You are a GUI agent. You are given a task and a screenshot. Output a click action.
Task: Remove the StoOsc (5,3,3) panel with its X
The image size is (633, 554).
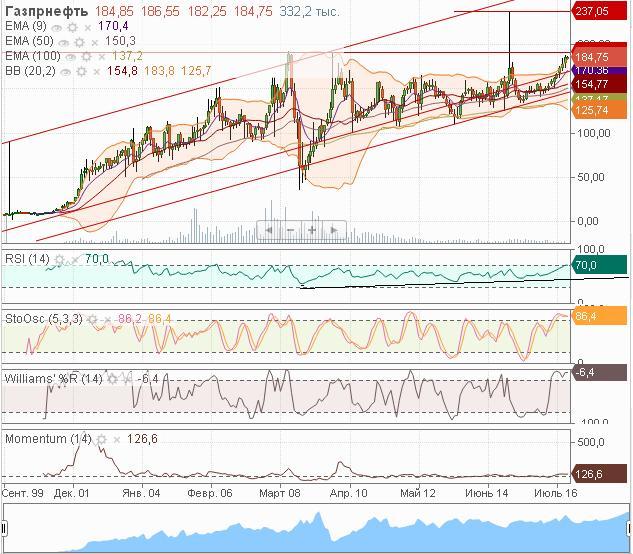coord(107,320)
